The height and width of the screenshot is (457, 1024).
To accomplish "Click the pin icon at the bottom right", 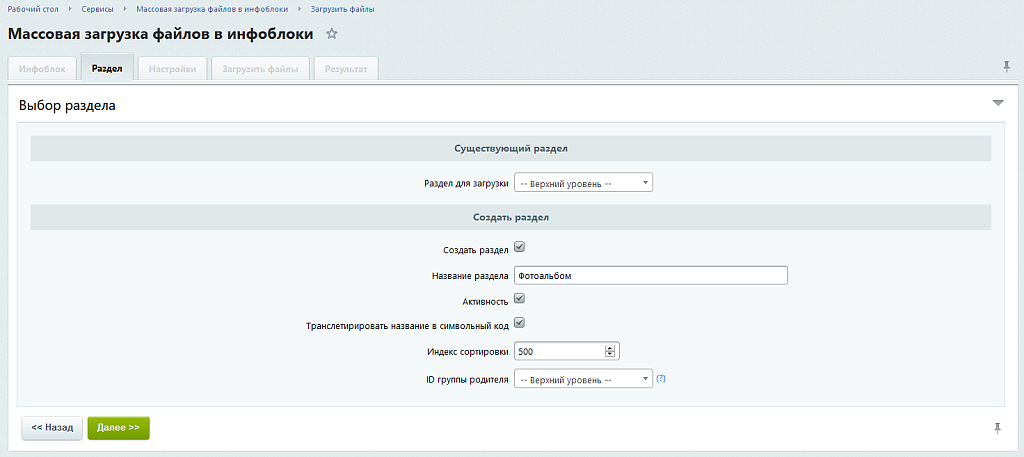I will point(997,428).
